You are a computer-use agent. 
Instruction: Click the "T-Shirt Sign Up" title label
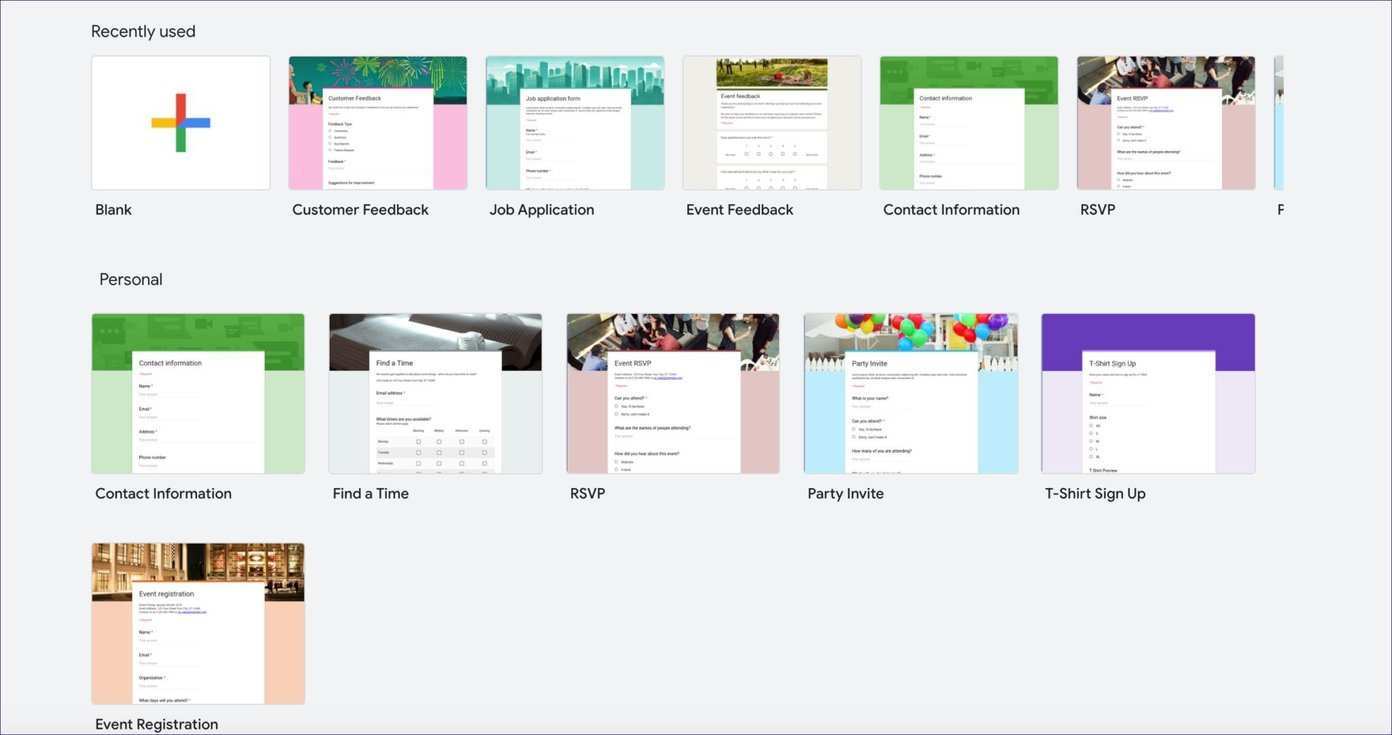coord(1095,494)
